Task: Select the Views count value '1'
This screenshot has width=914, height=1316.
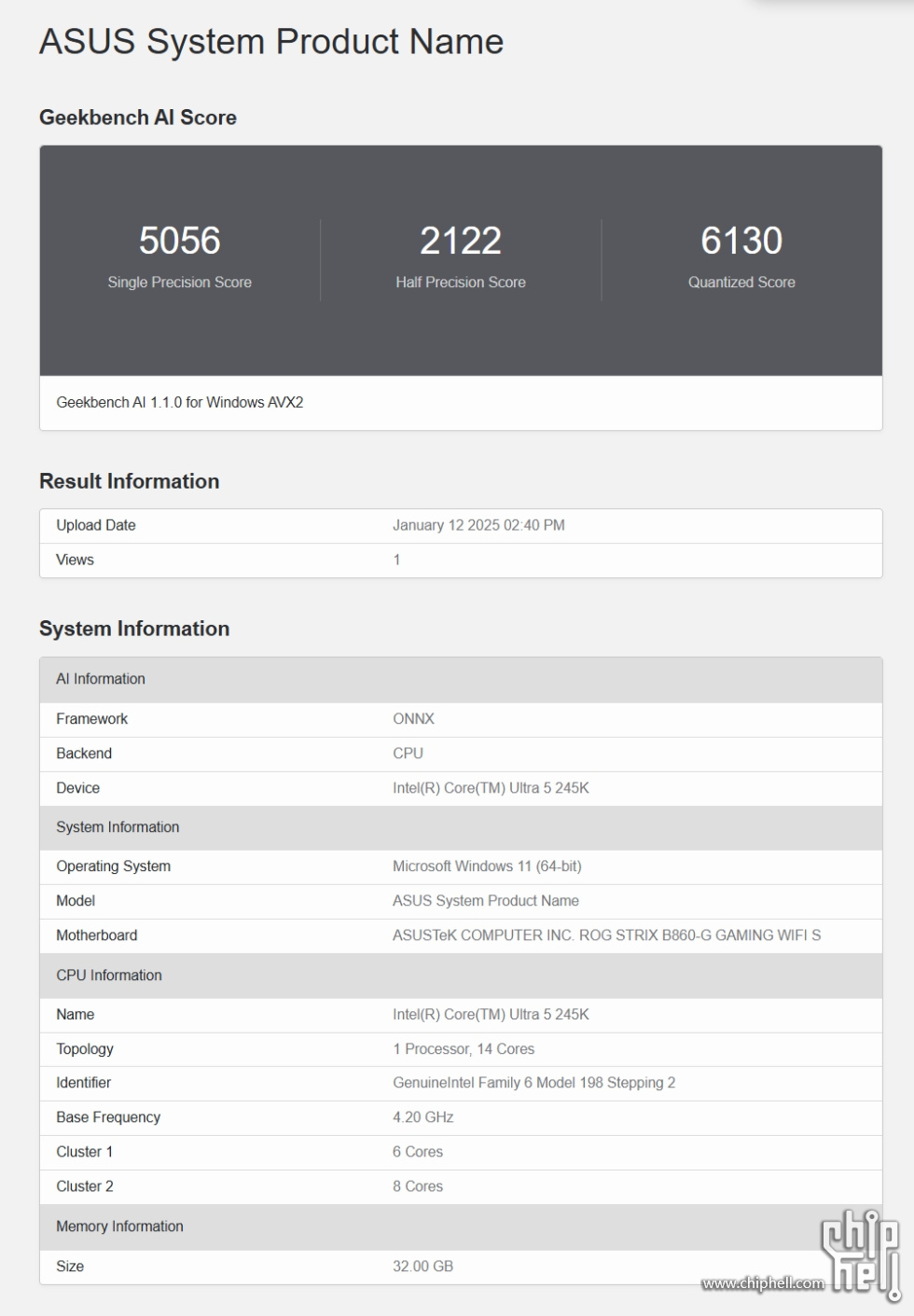Action: (x=396, y=561)
